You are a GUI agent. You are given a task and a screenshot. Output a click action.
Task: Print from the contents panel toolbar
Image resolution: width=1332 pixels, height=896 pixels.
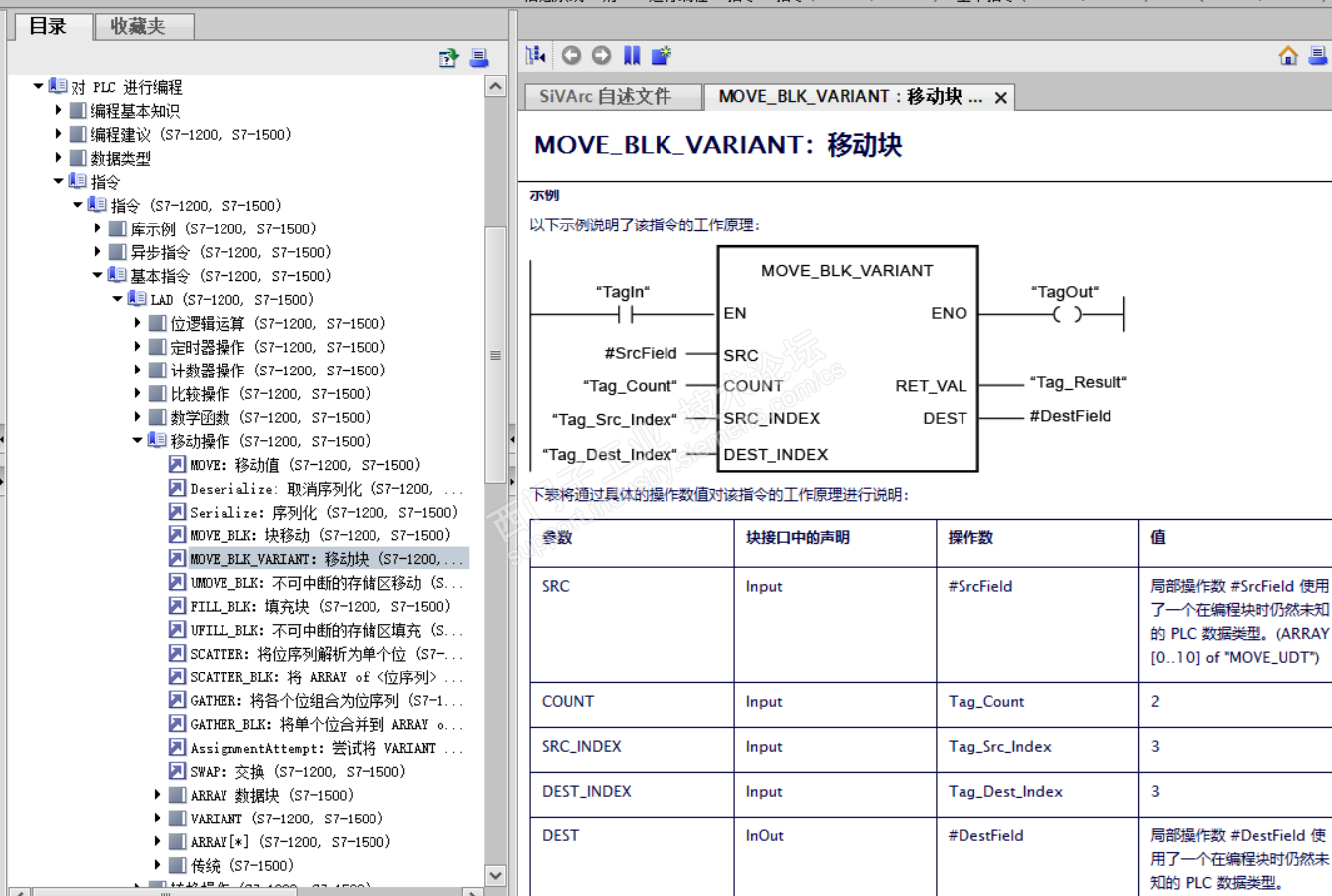(479, 58)
